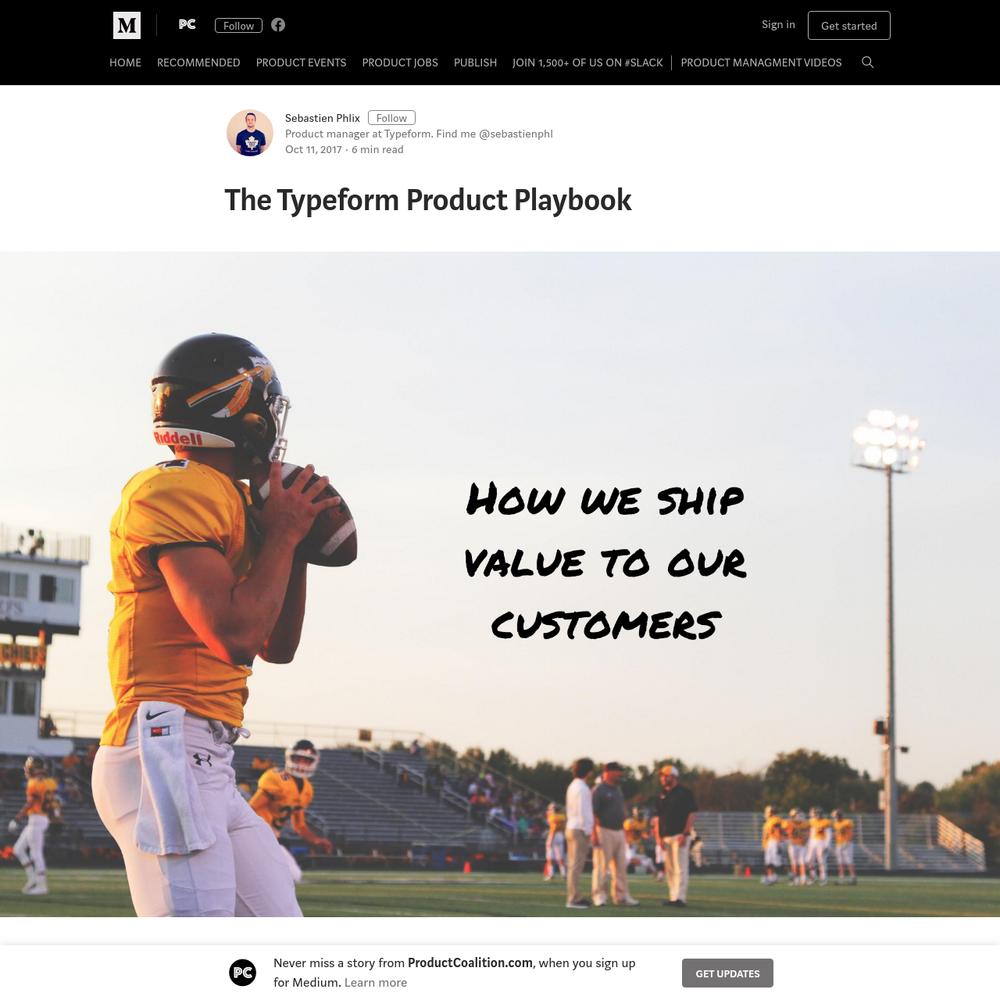Click the Medium M logo
This screenshot has width=1000, height=1000.
point(127,26)
